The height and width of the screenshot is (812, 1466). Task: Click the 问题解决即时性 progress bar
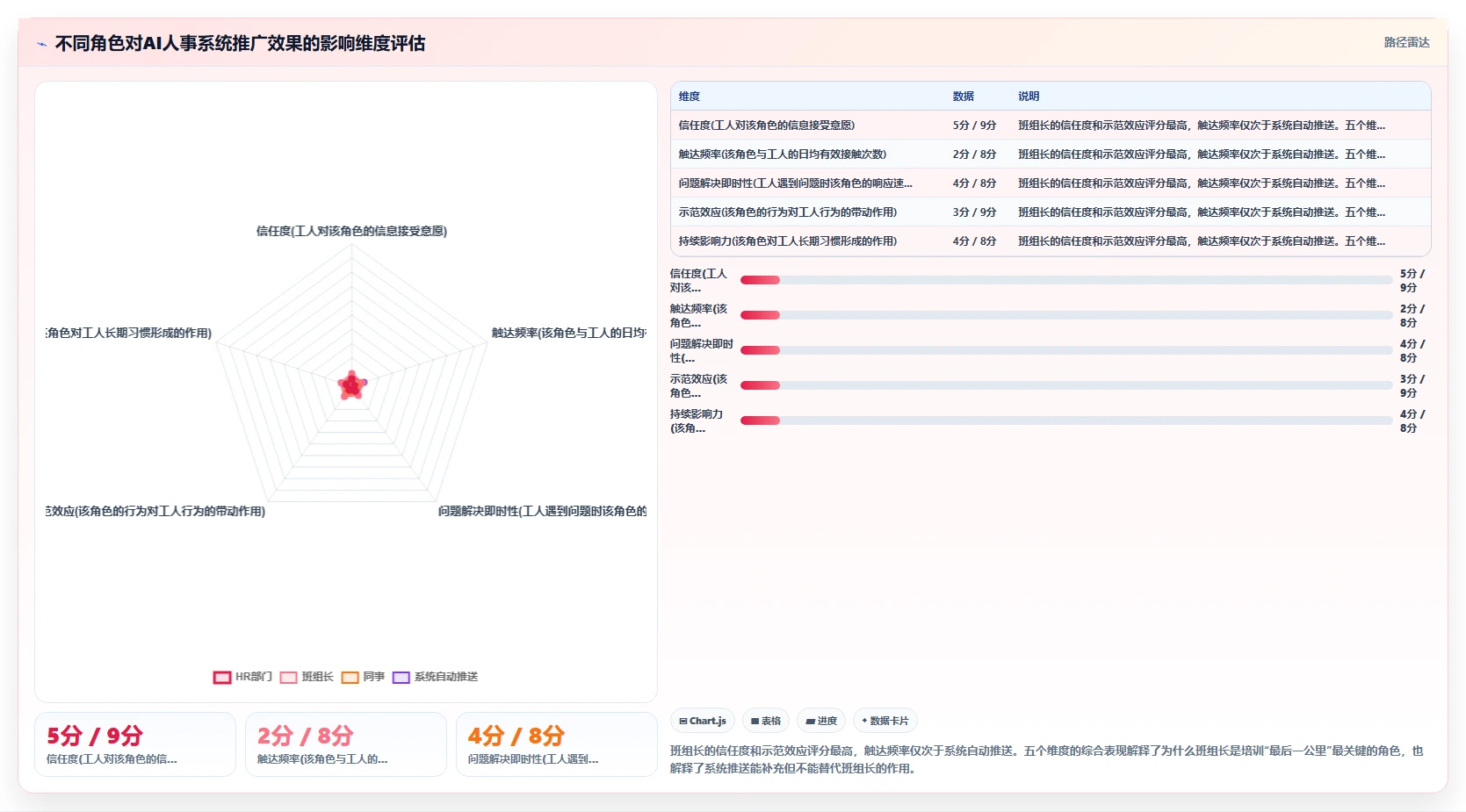coord(1066,350)
